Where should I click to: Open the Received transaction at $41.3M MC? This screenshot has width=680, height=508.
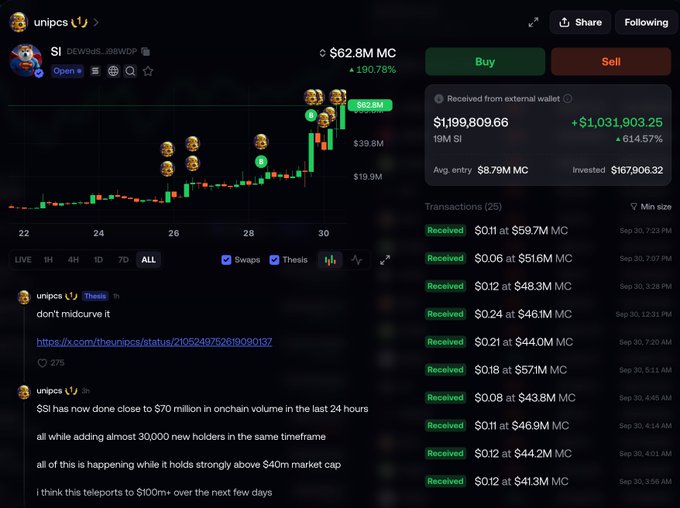[548, 481]
